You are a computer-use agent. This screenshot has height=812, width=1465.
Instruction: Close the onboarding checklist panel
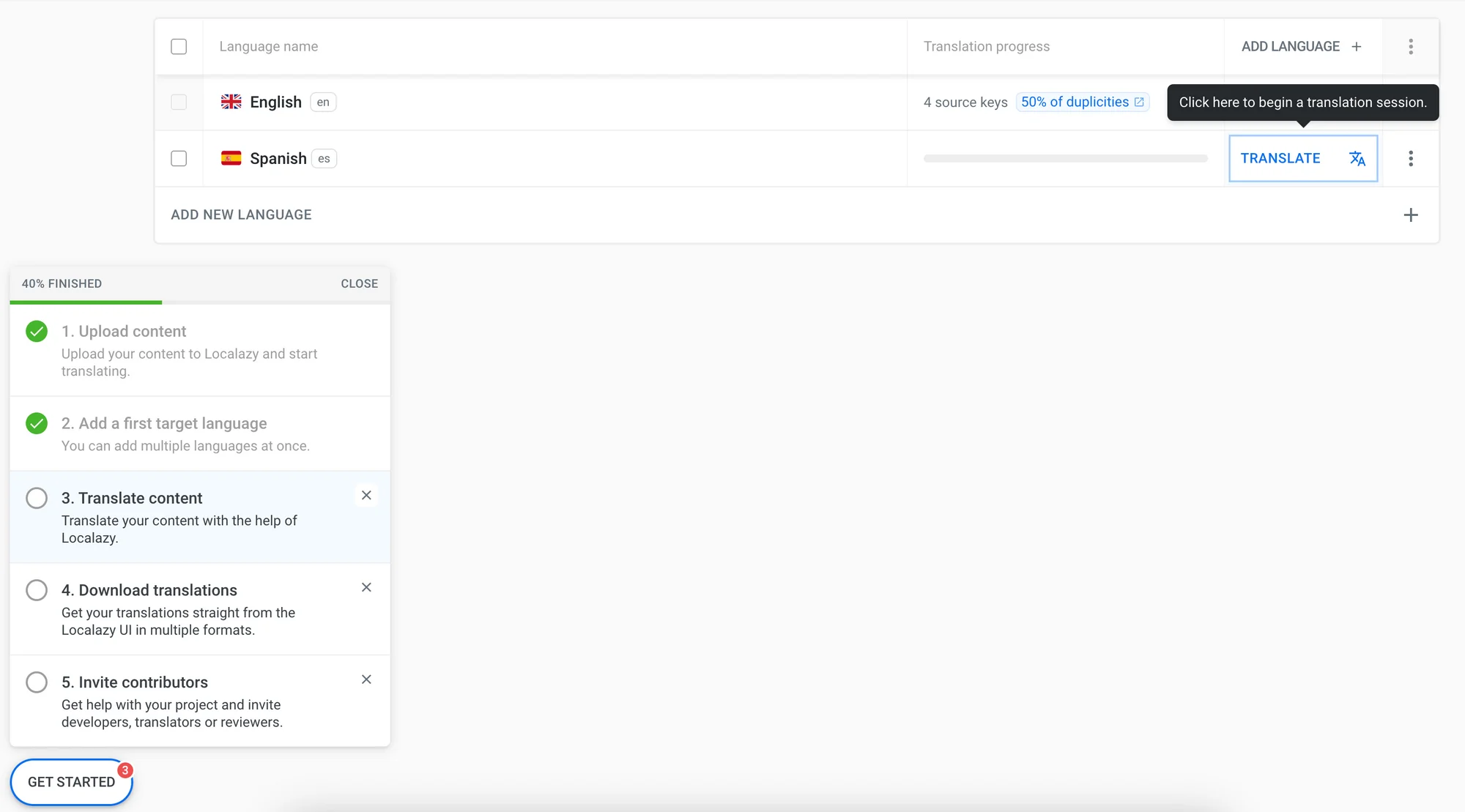(x=359, y=283)
